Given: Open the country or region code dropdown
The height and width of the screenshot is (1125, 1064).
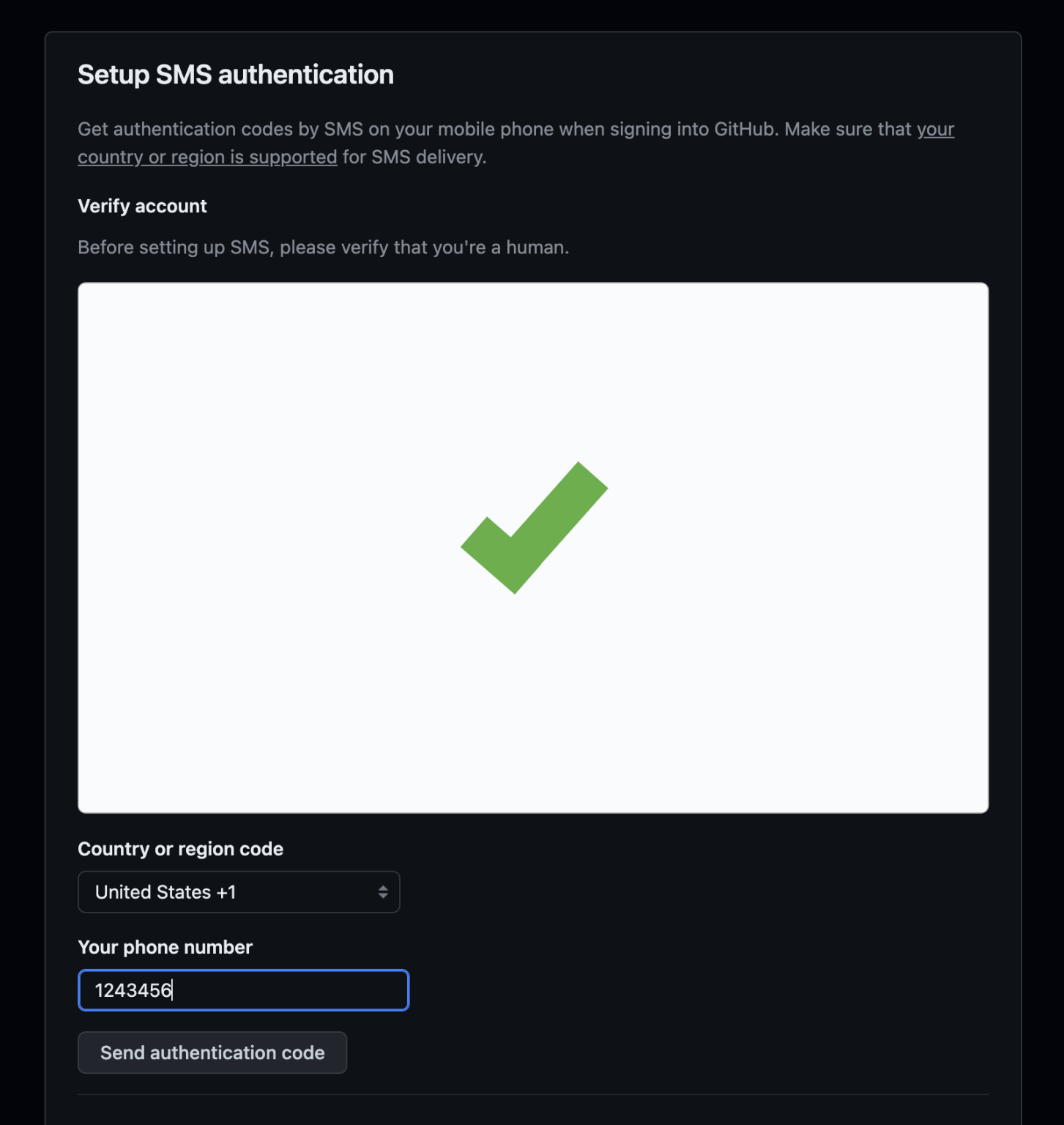Looking at the screenshot, I should tap(238, 891).
